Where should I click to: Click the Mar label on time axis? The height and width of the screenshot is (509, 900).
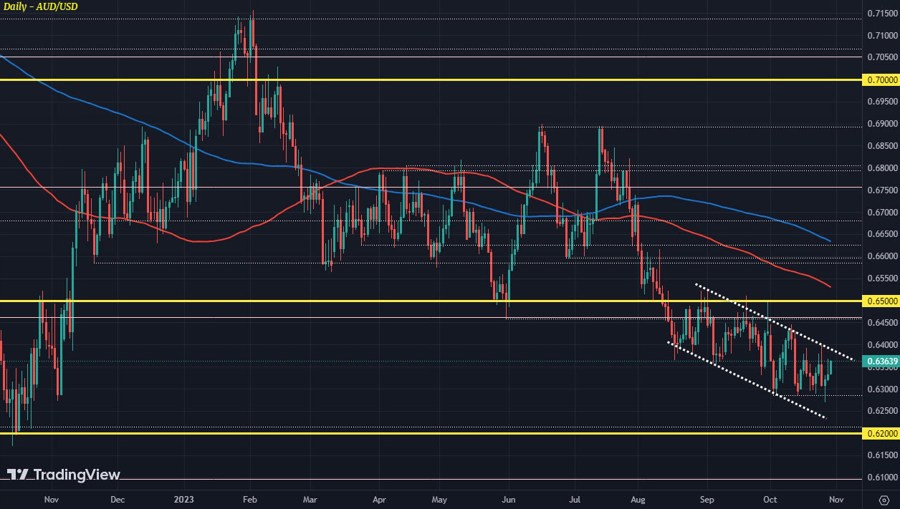pos(309,500)
